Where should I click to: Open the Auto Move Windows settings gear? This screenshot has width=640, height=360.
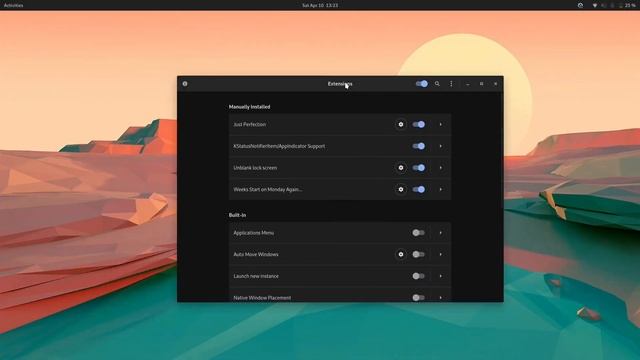[401, 254]
